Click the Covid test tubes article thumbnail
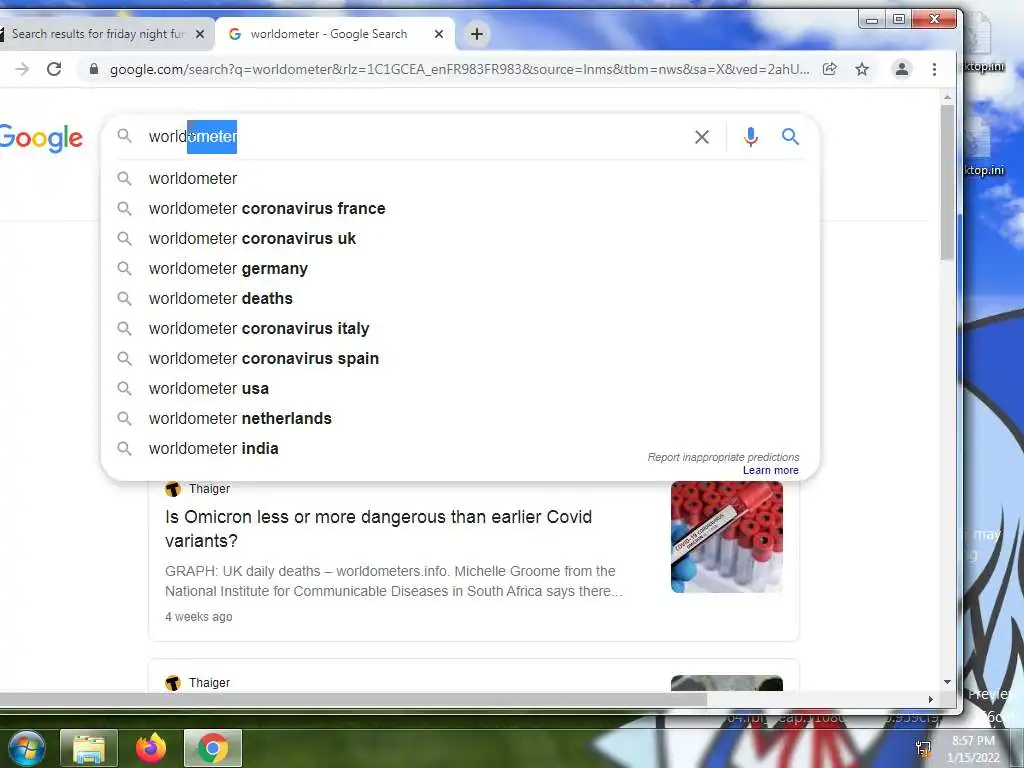This screenshot has height=768, width=1024. click(x=727, y=537)
